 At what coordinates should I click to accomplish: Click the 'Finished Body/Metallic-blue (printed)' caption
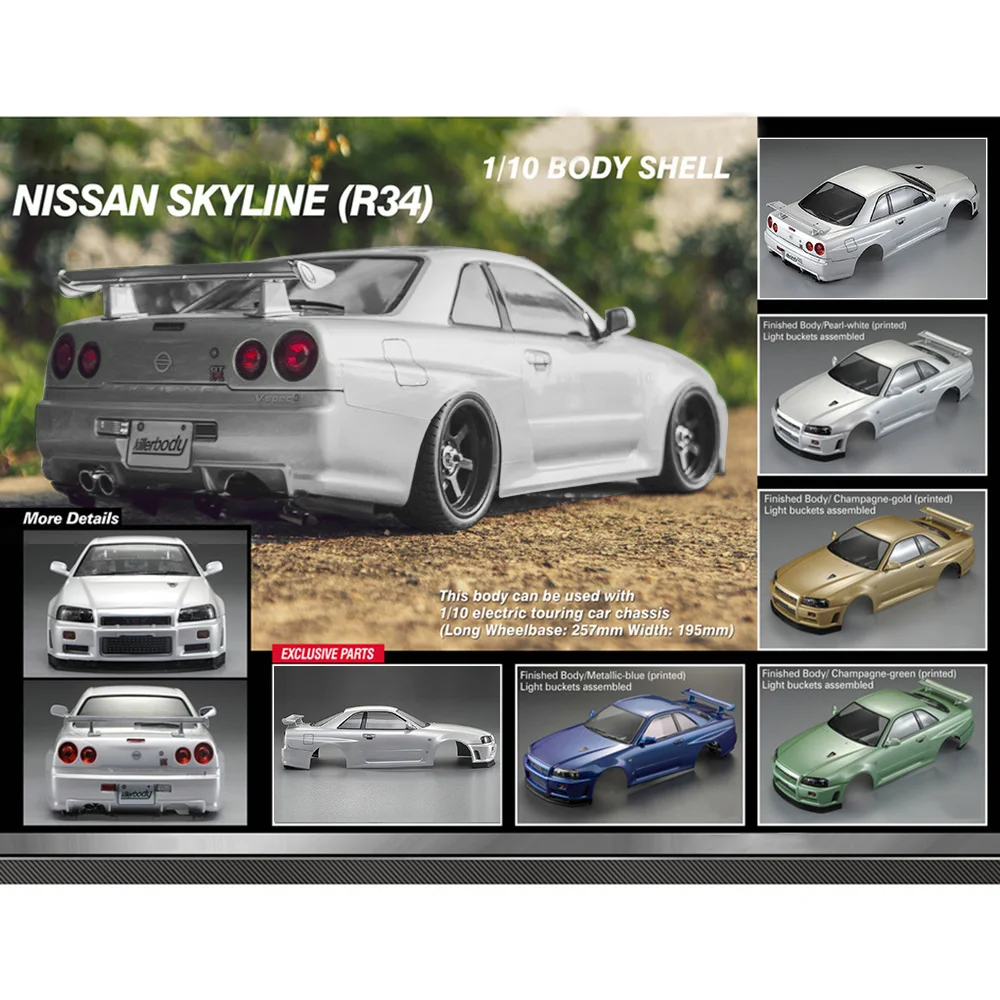(x=603, y=675)
